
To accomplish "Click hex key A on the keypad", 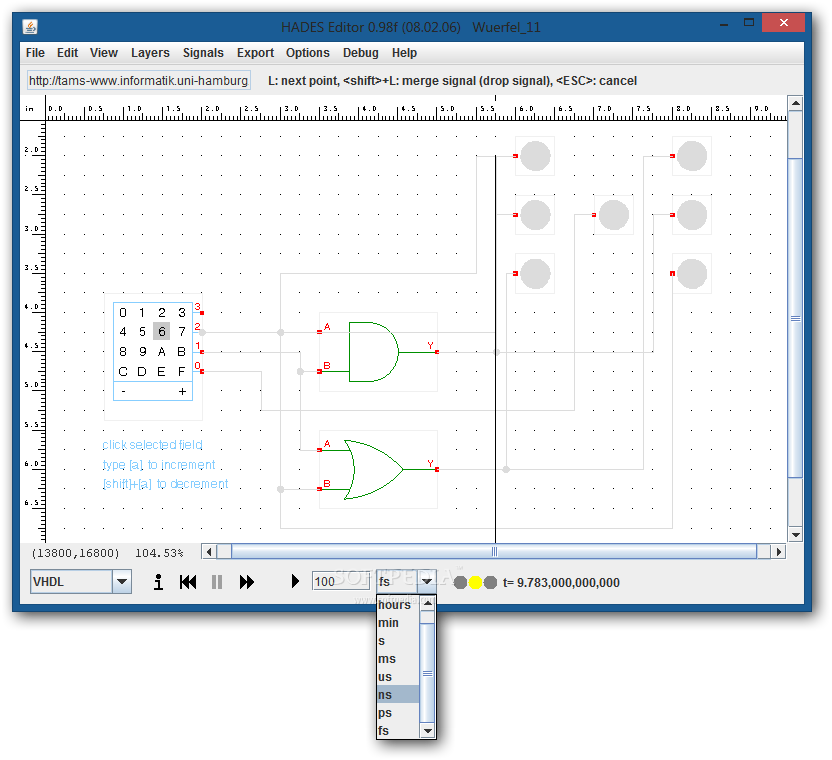I will (162, 351).
